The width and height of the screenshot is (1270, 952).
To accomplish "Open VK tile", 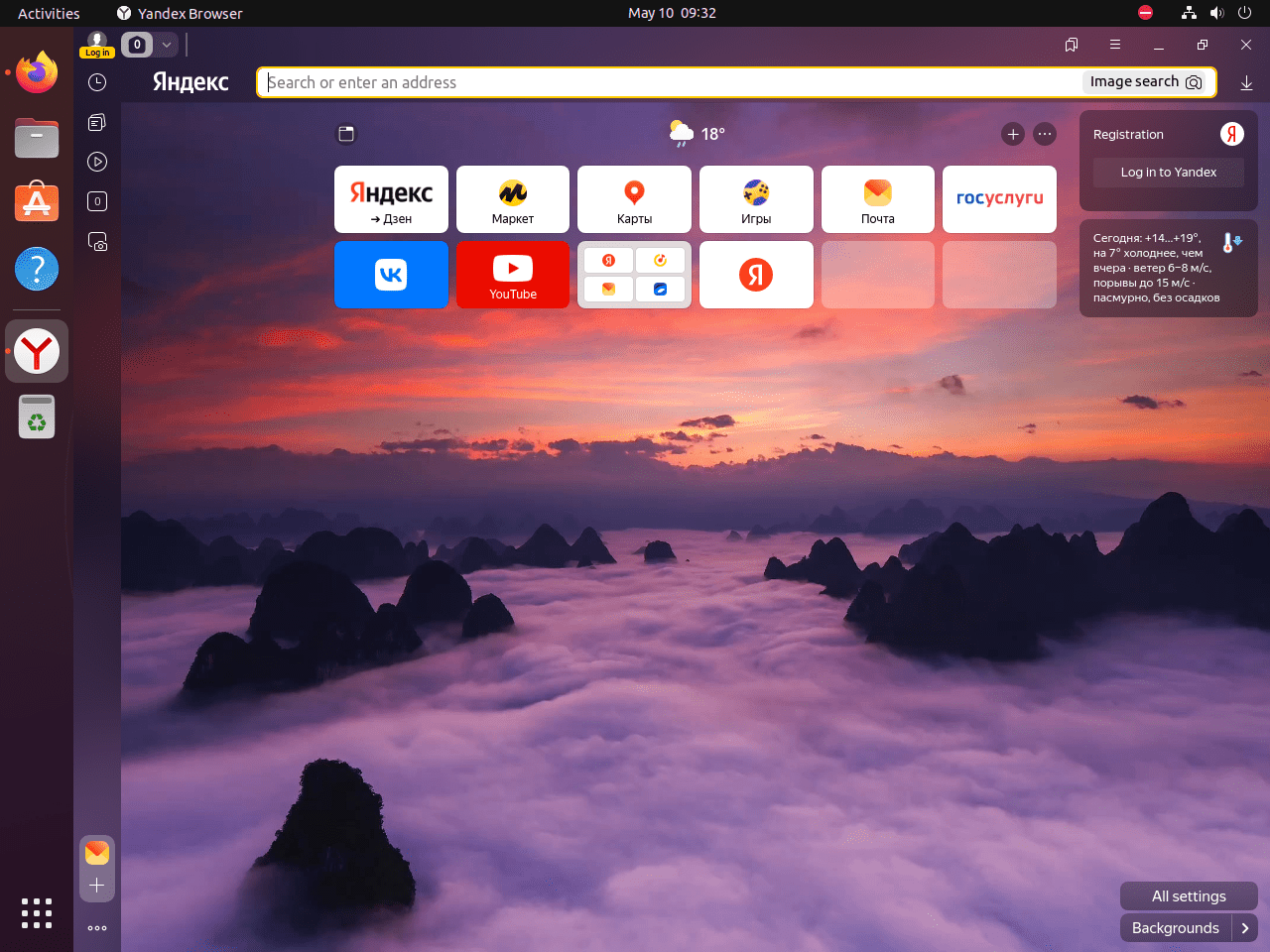I will [x=391, y=275].
